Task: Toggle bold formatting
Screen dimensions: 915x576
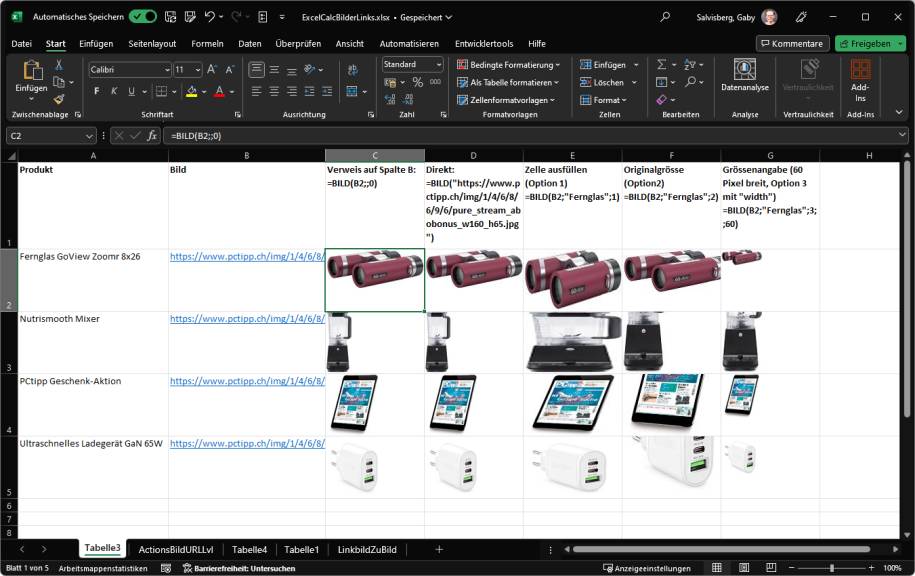Action: 96,92
